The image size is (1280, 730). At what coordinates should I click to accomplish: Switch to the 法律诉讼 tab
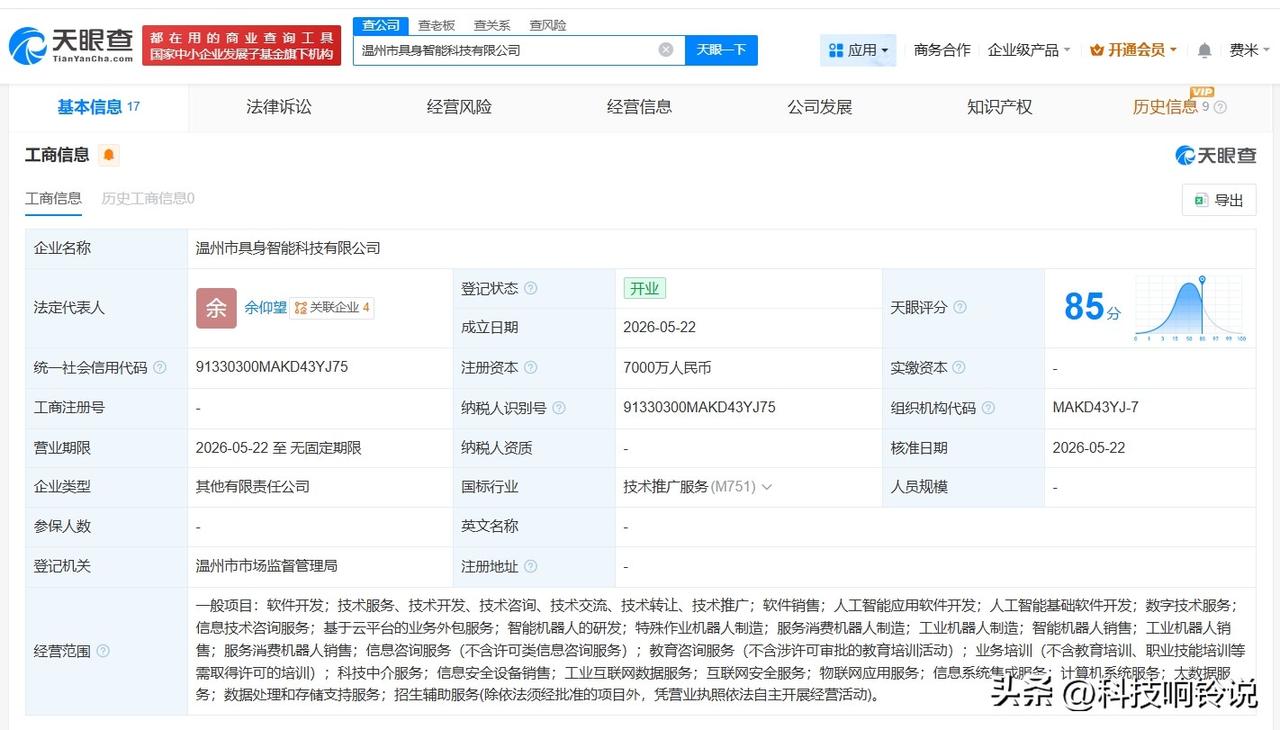click(279, 107)
